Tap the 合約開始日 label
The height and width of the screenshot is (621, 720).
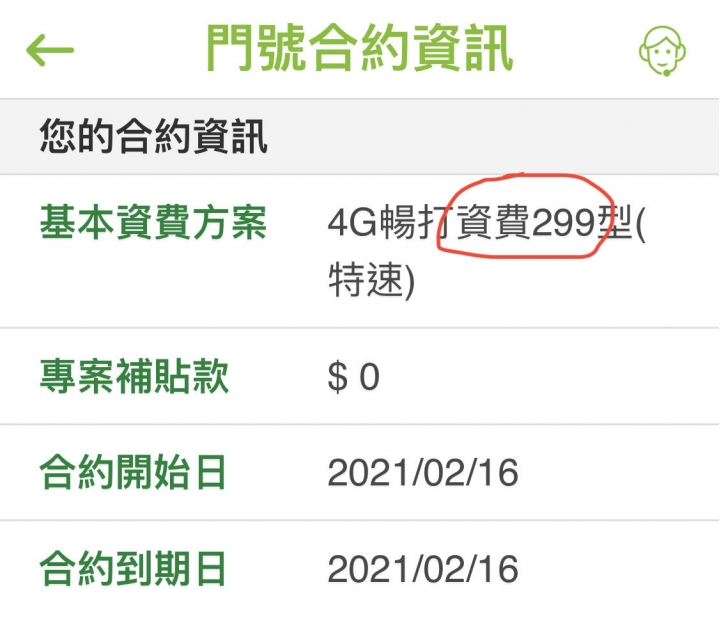133,472
